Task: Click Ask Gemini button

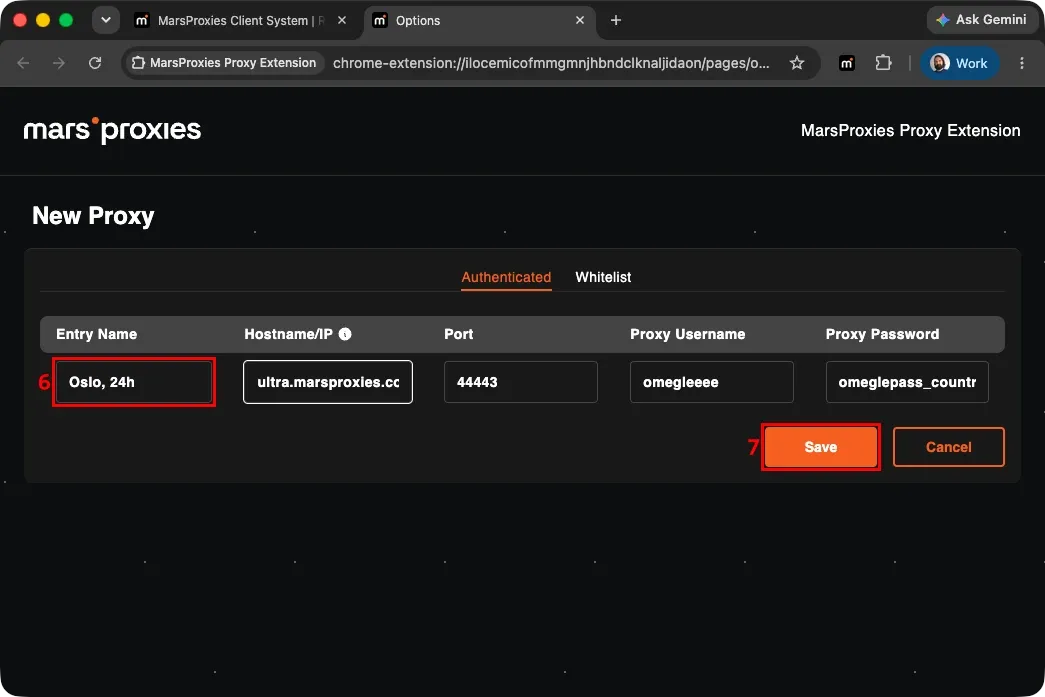Action: pos(982,20)
